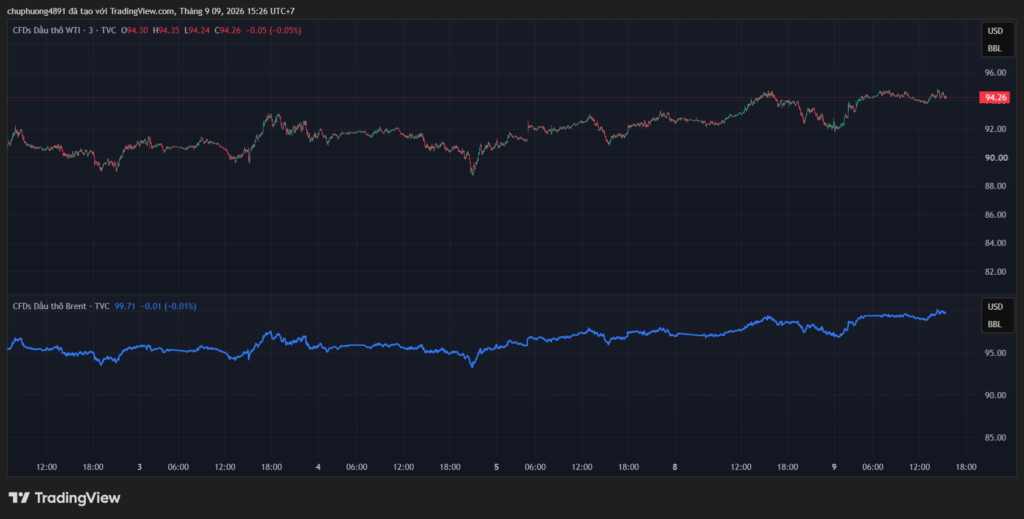Click the Brent 99.71 value in legend
This screenshot has height=519, width=1024.
[x=125, y=306]
